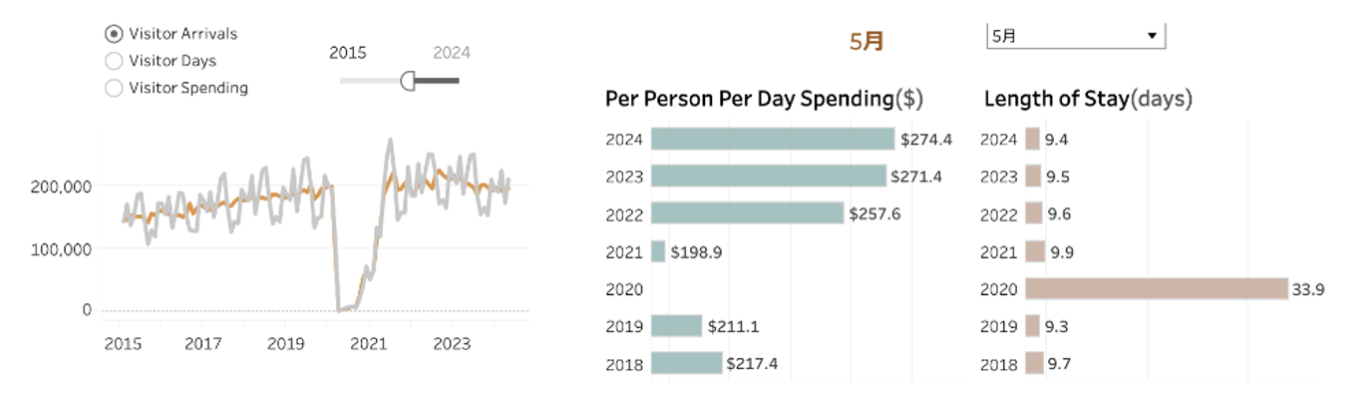The height and width of the screenshot is (396, 1358).
Task: Click the 2020 length of stay bar 33.9
Action: [1156, 289]
